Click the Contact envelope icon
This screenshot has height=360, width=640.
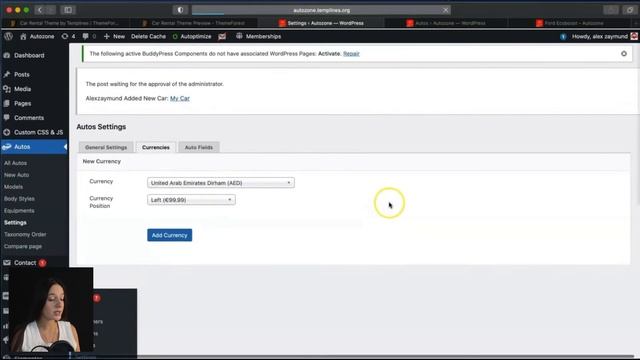tap(7, 263)
